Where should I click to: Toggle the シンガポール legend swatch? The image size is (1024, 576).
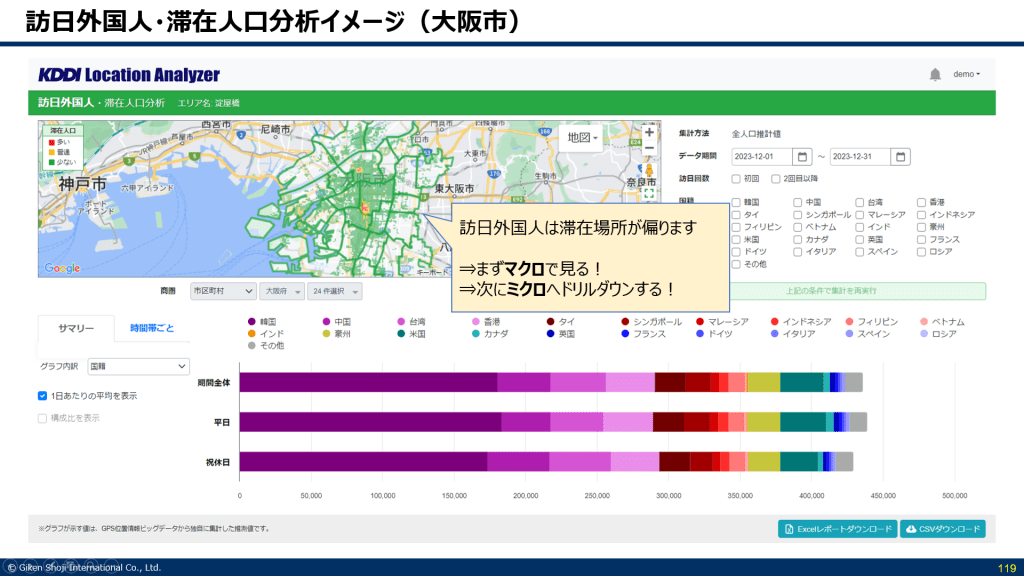pyautogui.click(x=625, y=322)
